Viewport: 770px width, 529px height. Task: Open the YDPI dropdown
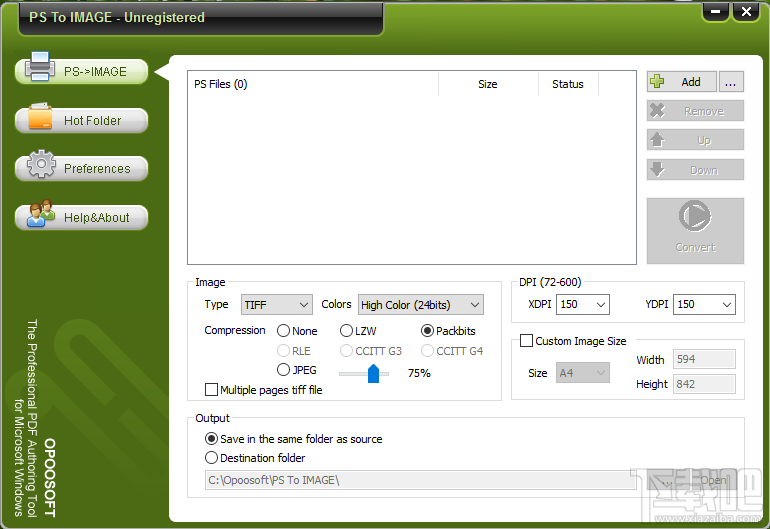(704, 305)
